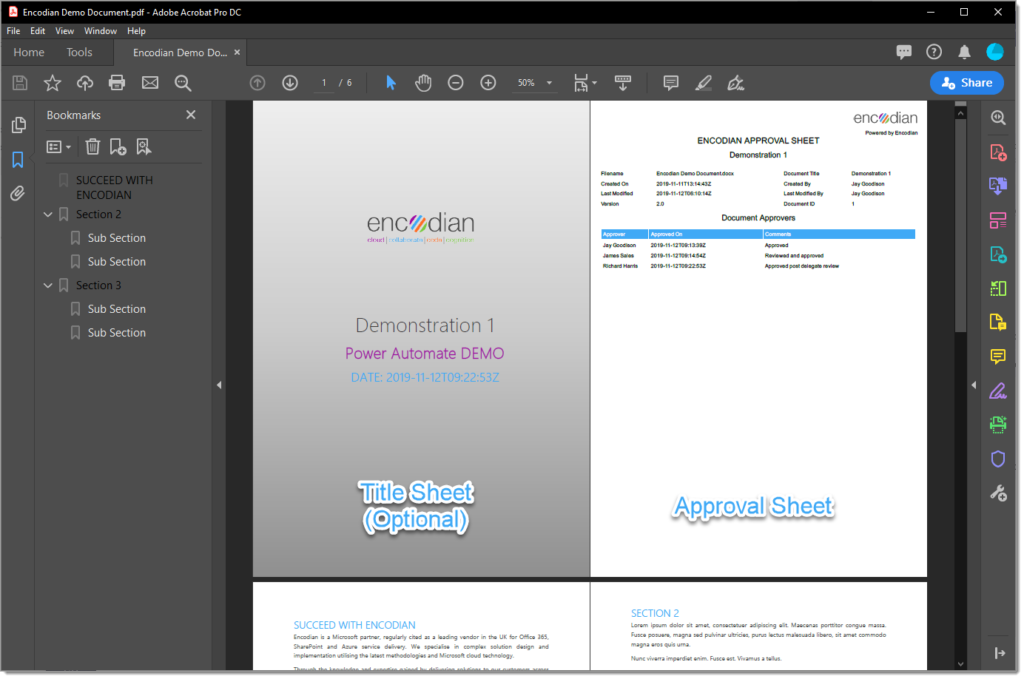Select the SUCCEED WITH ENCODIAN bookmark
1024x679 pixels.
(x=114, y=187)
